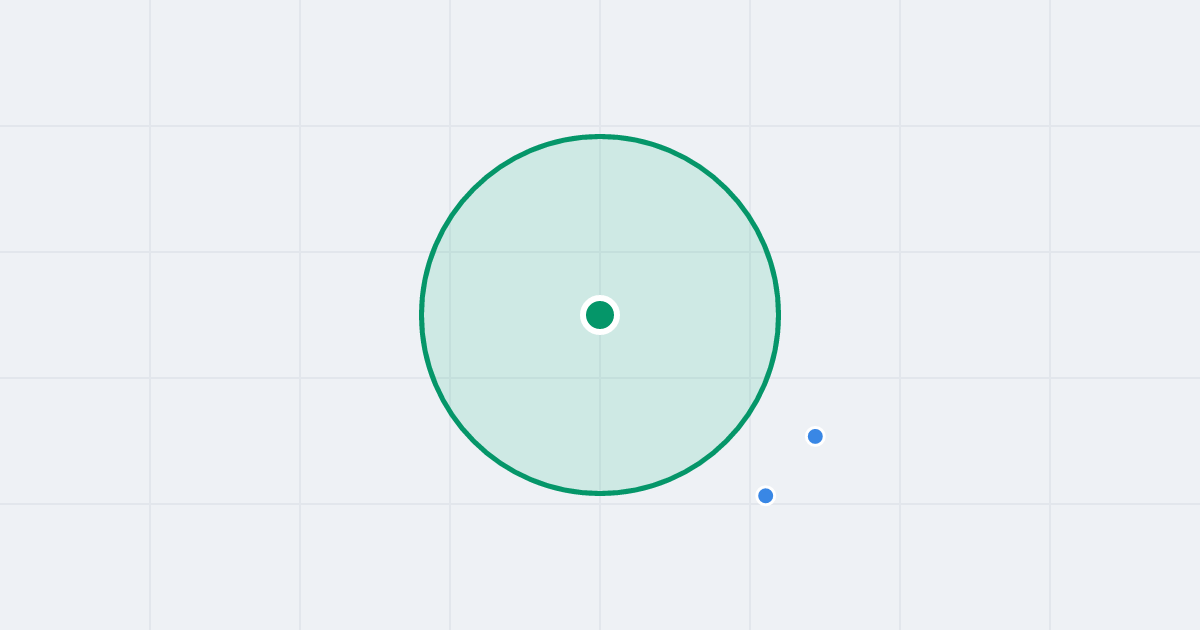The height and width of the screenshot is (630, 1200).
Task: Click the white ring around the green center dot
Action: [x=600, y=298]
